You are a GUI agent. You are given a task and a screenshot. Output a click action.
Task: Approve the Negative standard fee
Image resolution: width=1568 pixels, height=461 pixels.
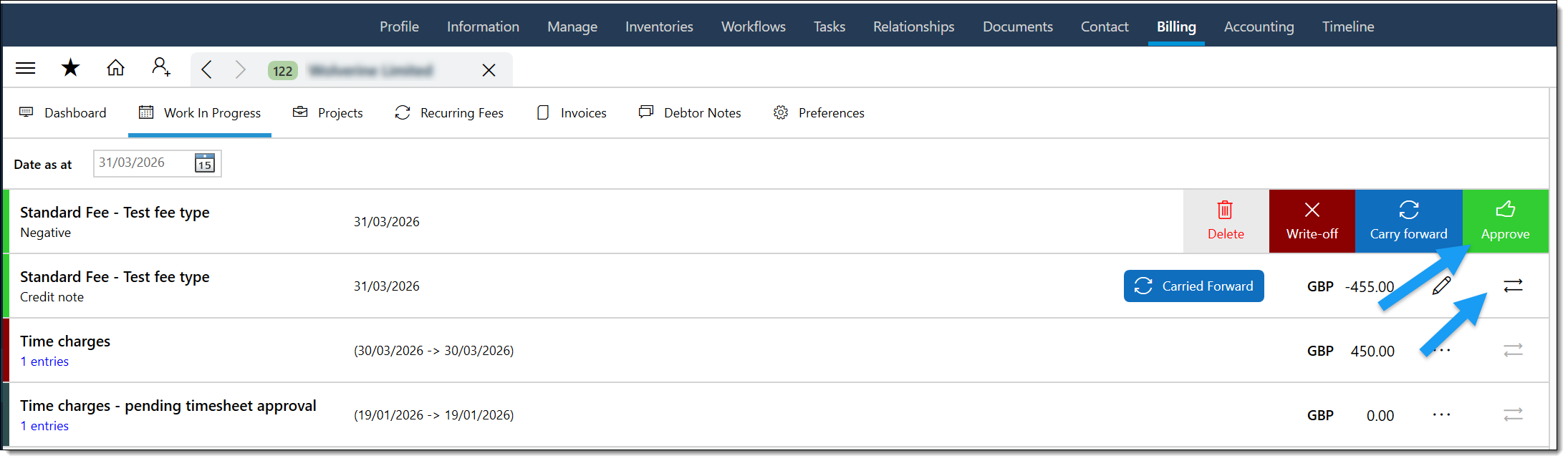(x=1505, y=221)
